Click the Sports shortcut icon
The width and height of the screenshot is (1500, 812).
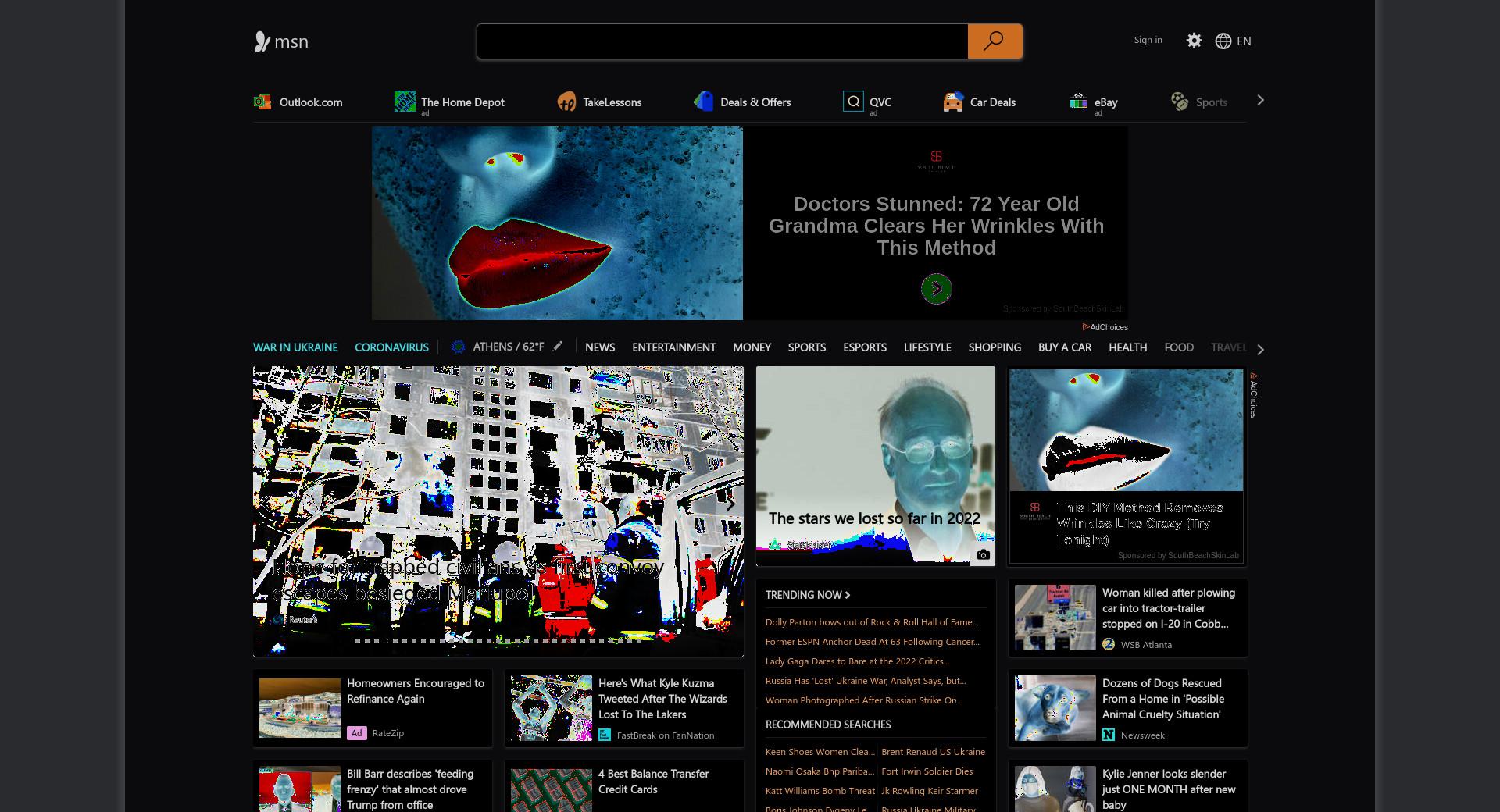coord(1180,101)
